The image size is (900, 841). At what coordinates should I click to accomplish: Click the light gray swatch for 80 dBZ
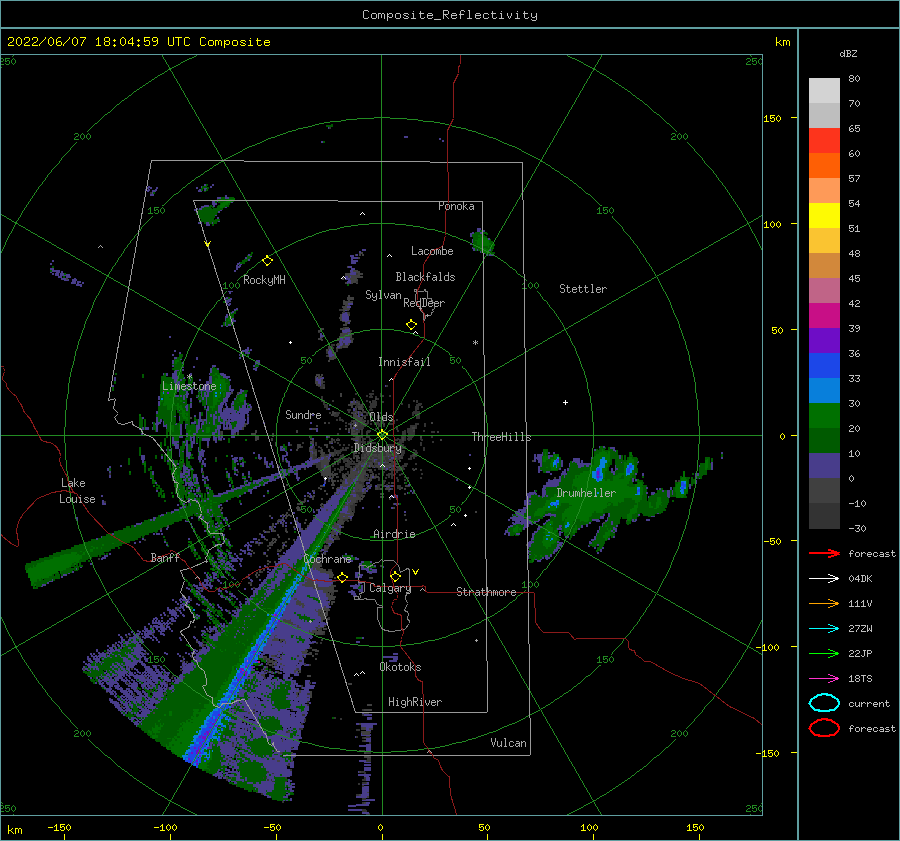[x=824, y=90]
